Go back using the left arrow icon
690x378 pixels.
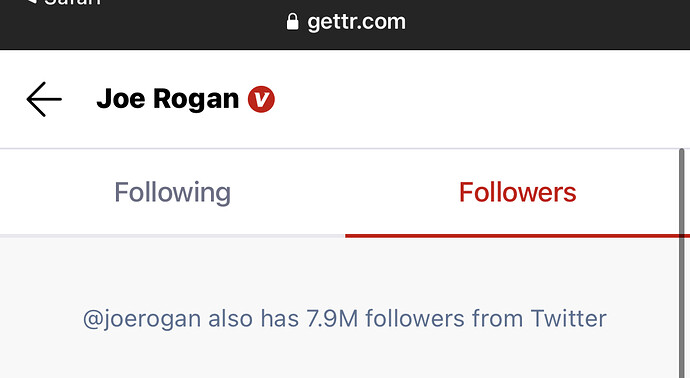pyautogui.click(x=44, y=99)
